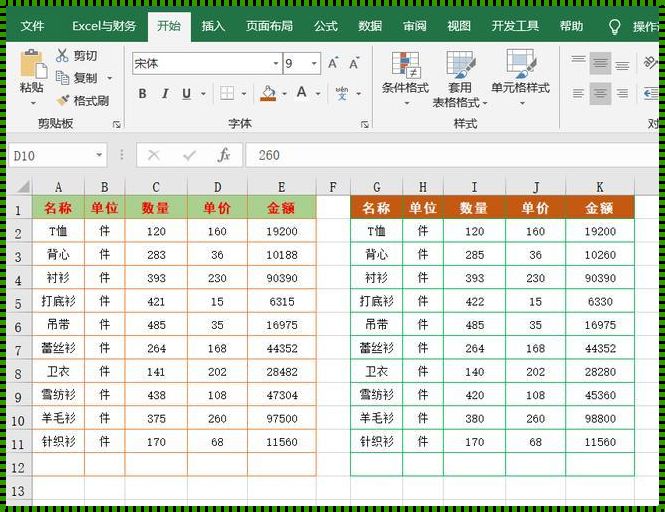This screenshot has width=665, height=512.
Task: Click cell D10 with value 260
Action: [x=217, y=418]
